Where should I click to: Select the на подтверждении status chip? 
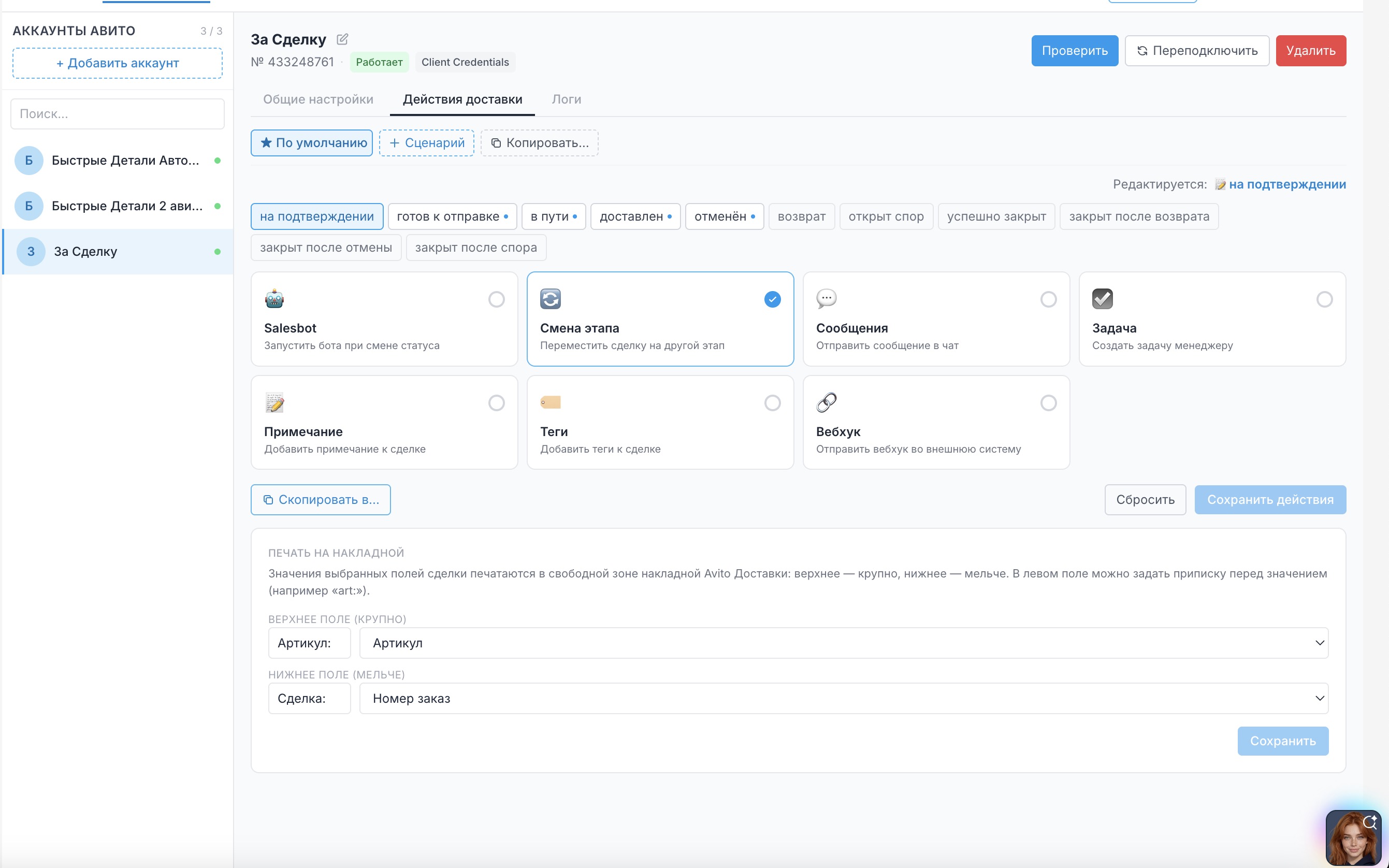point(317,216)
